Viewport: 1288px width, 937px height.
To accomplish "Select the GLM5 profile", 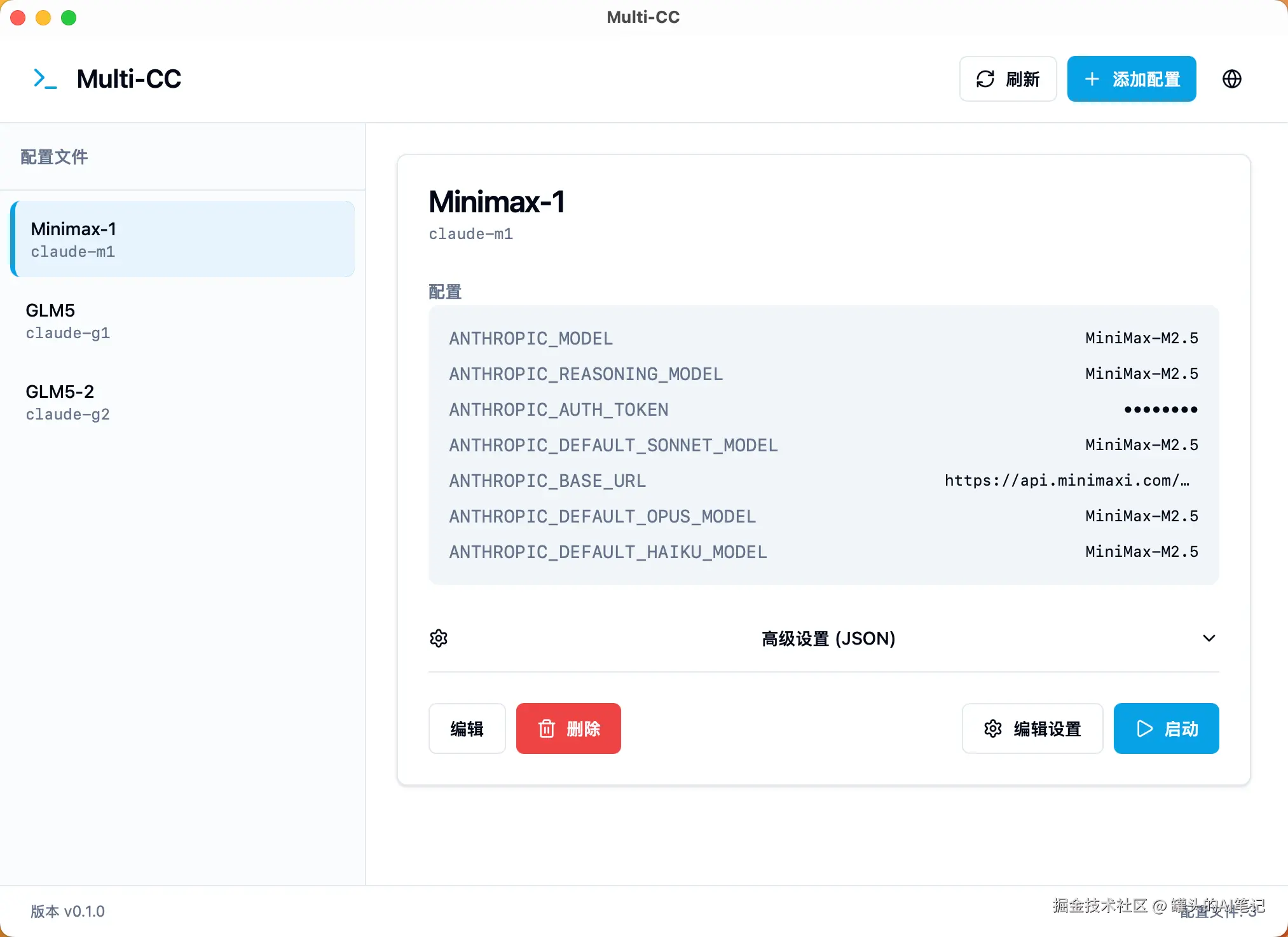I will 183,320.
